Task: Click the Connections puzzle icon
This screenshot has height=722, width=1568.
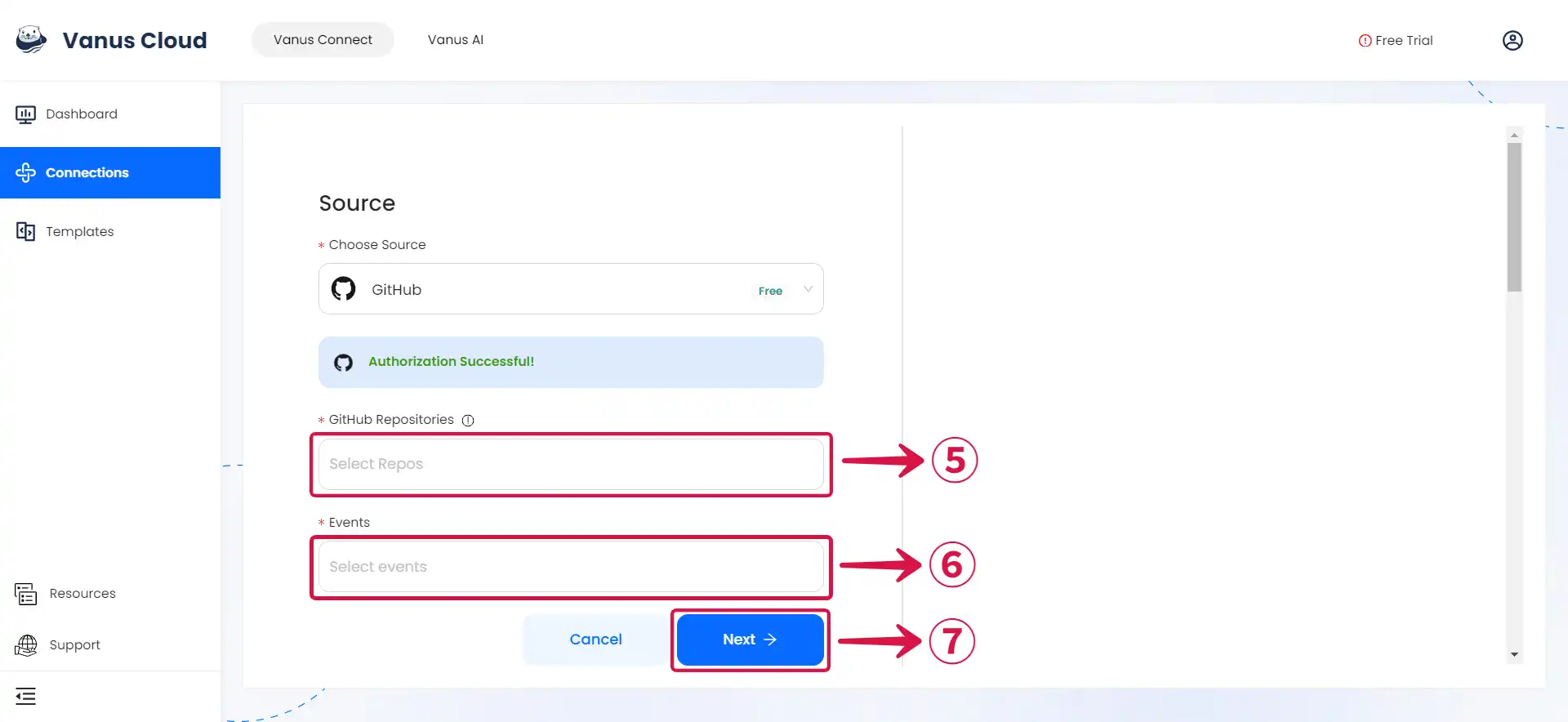Action: click(x=25, y=172)
